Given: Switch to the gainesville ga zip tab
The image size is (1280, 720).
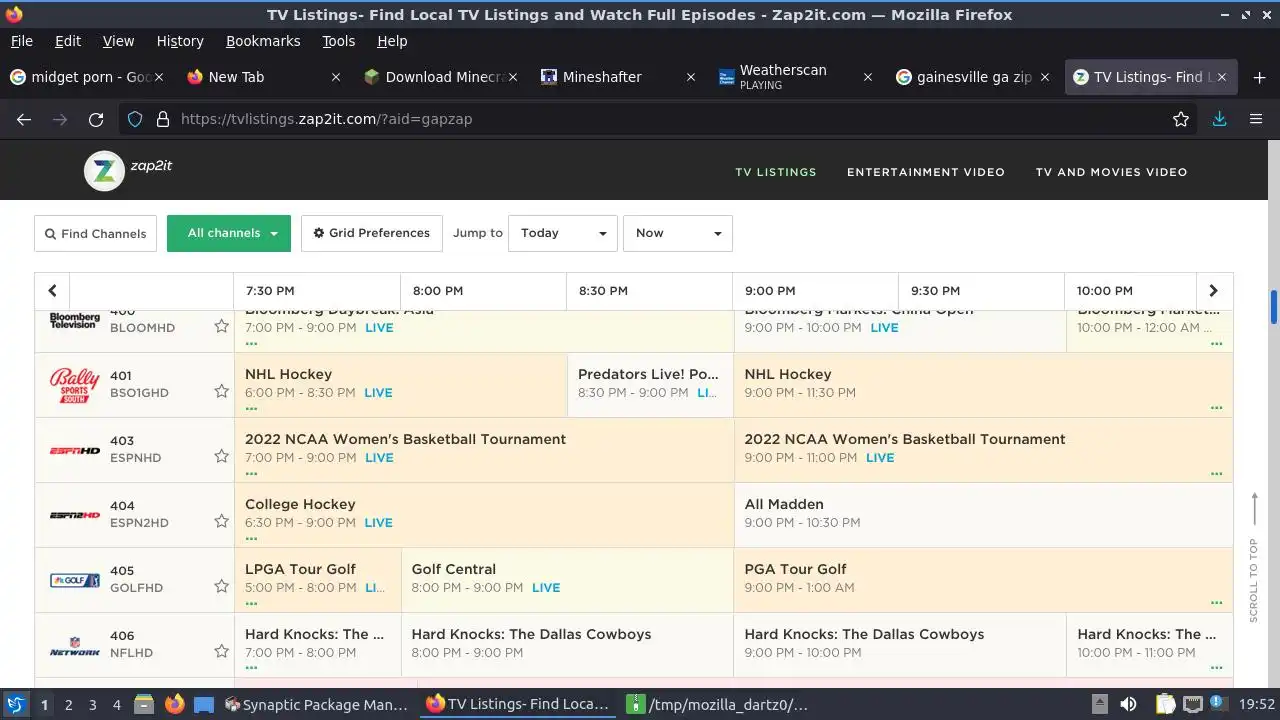Looking at the screenshot, I should (973, 77).
